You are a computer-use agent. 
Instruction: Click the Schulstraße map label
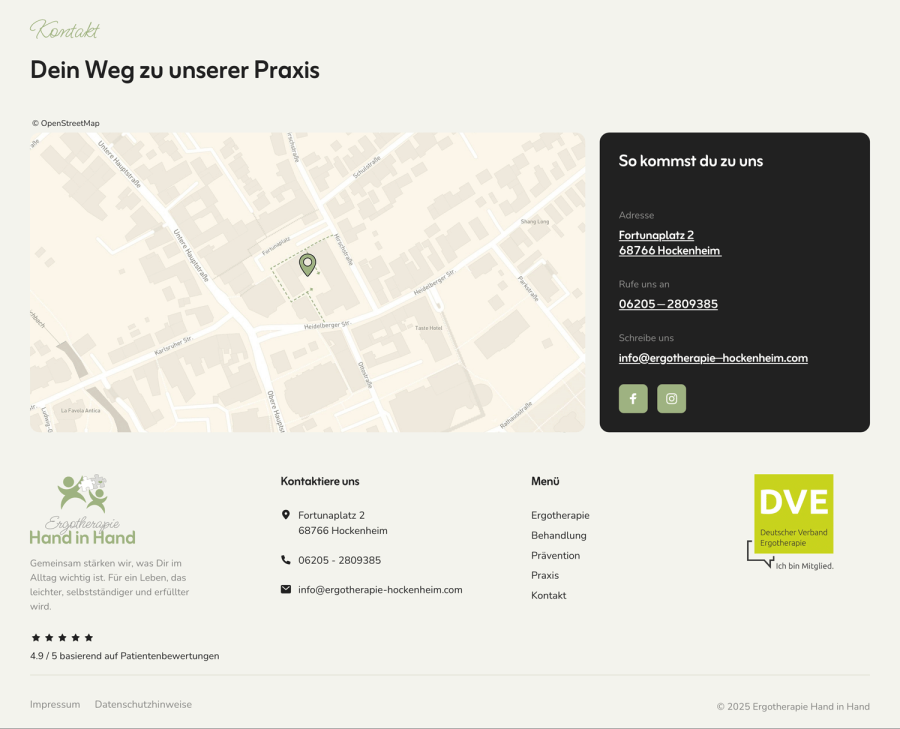(x=367, y=167)
